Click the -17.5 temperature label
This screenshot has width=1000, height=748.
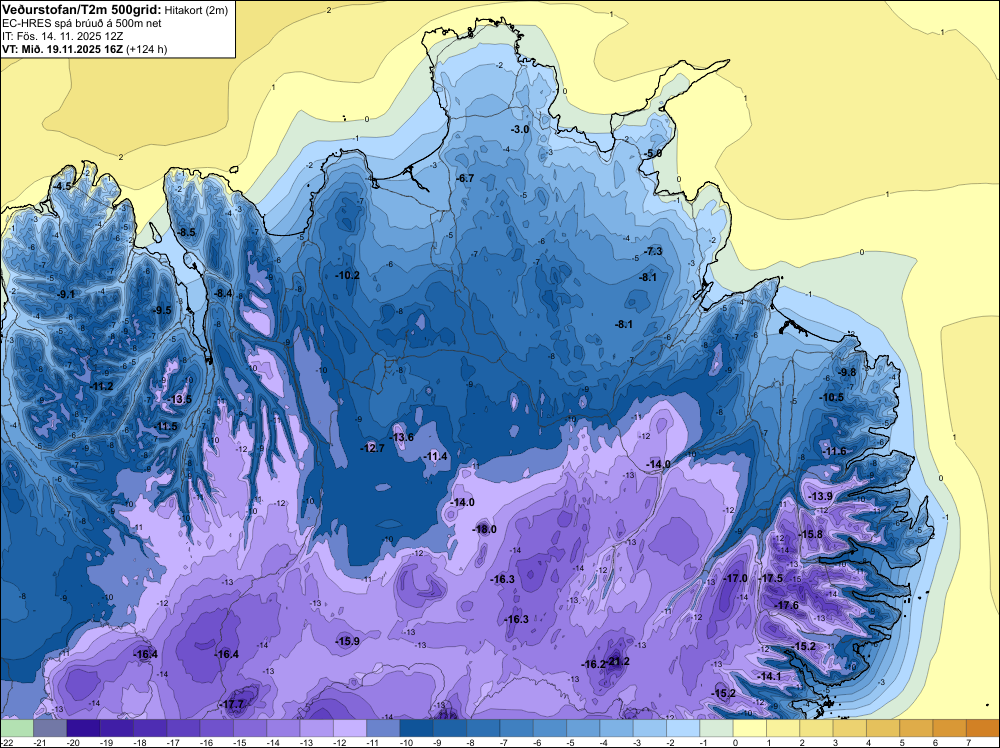pyautogui.click(x=771, y=578)
